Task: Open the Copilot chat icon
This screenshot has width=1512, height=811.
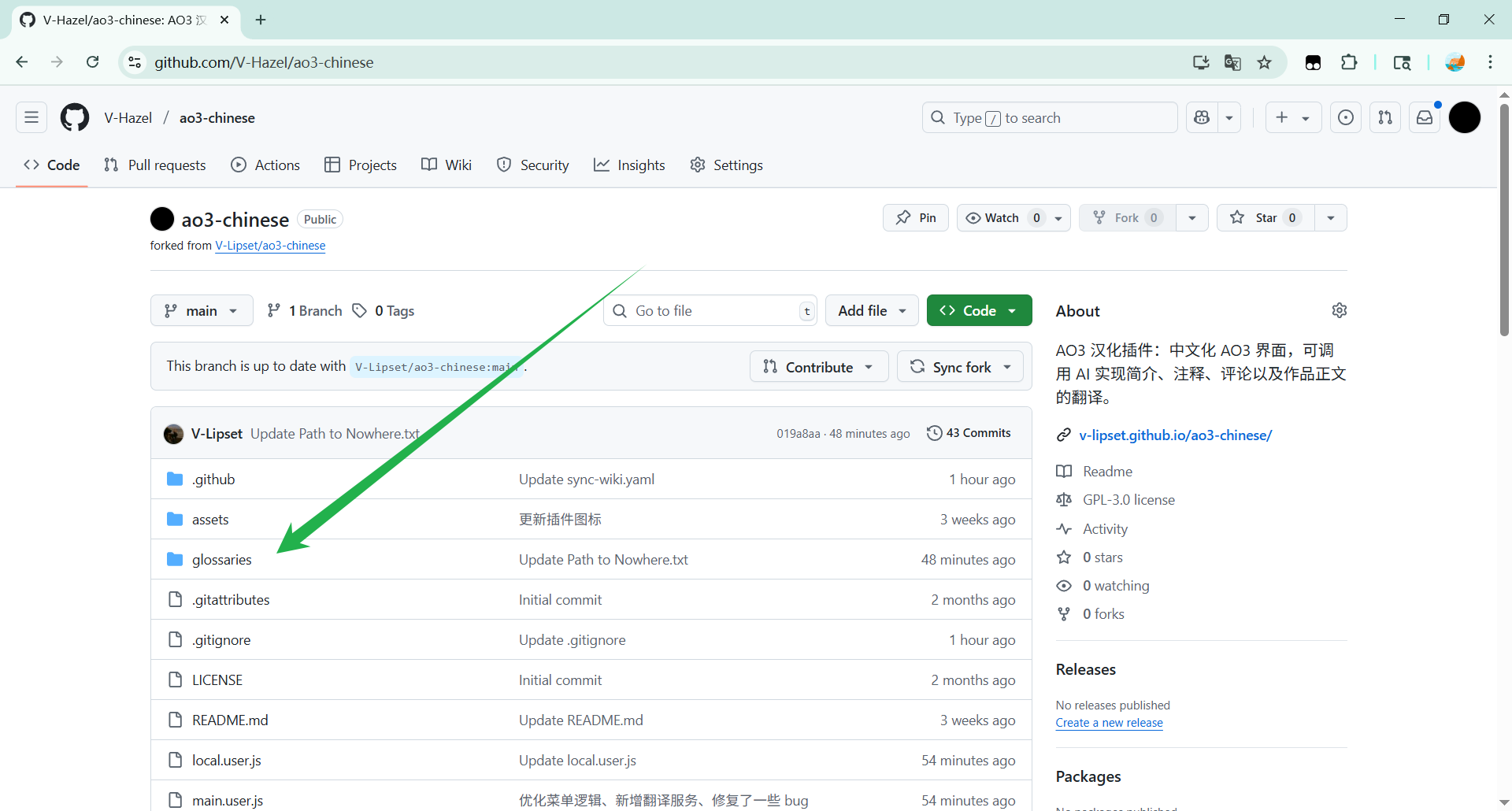Action: click(x=1202, y=118)
